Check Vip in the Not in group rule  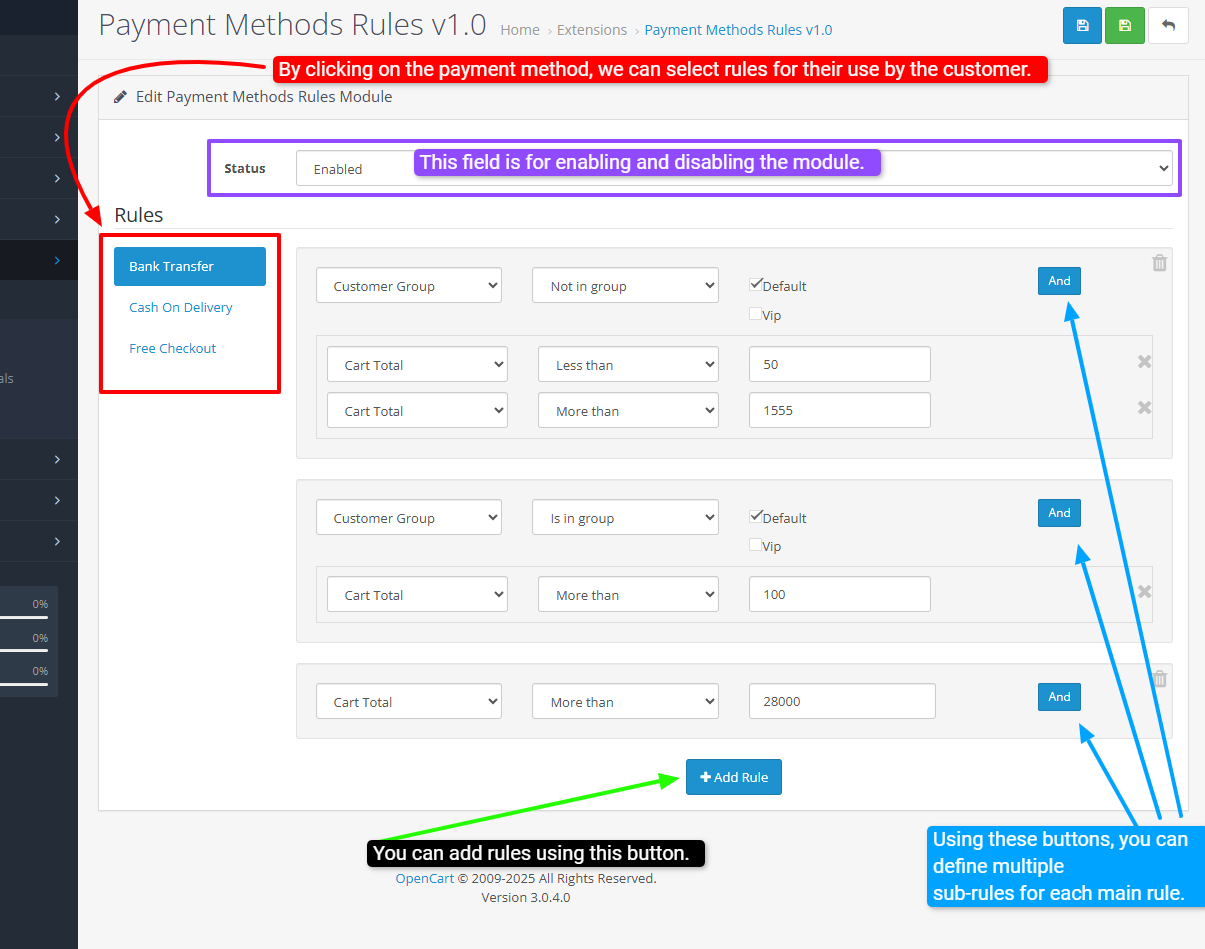click(756, 314)
